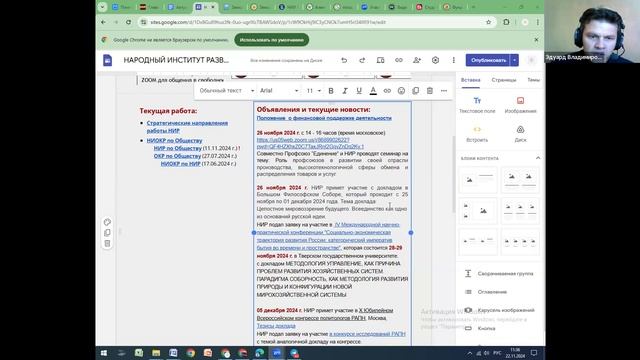Screen dimensions: 640x360
Task: Choose the two-image content block
Action: click(520, 180)
